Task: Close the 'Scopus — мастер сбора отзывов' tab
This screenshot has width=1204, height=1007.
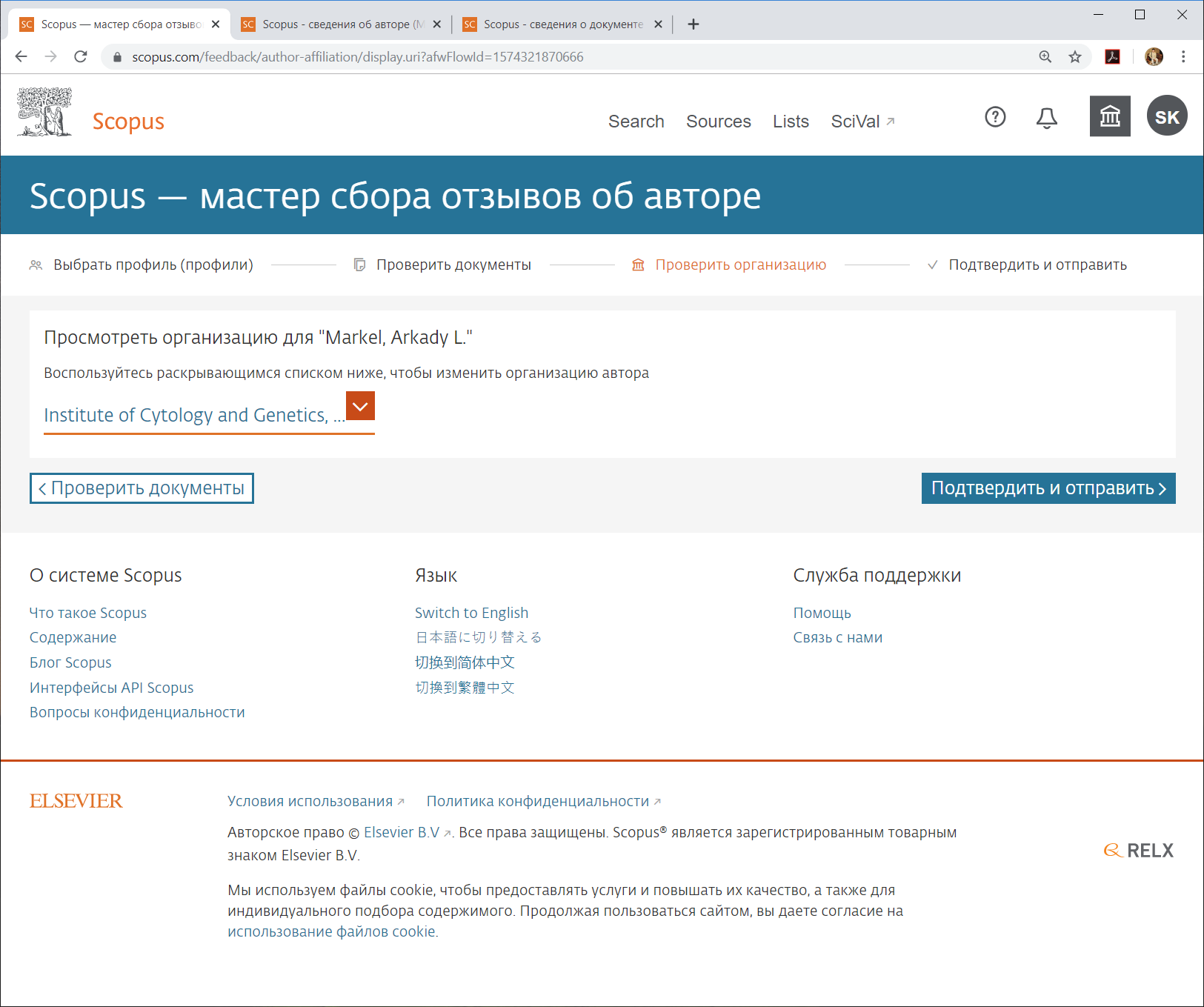Action: [216, 24]
